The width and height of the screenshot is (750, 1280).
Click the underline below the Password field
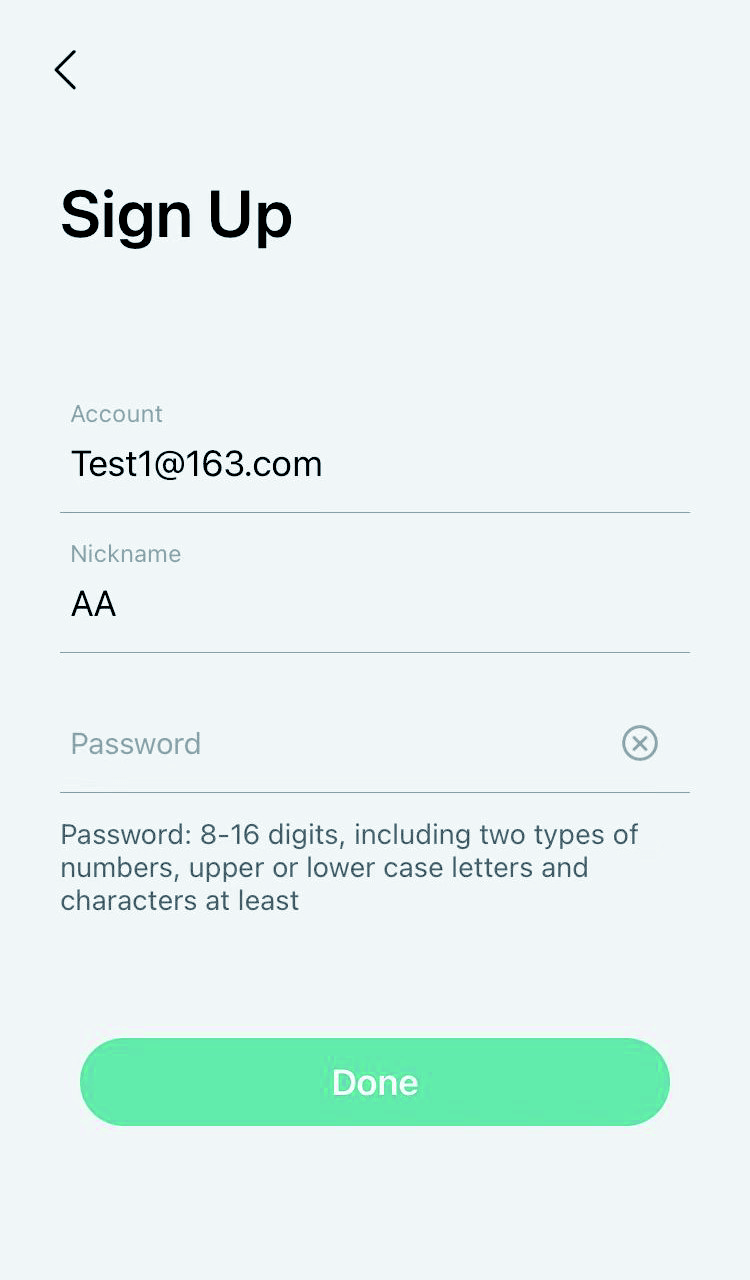(375, 792)
